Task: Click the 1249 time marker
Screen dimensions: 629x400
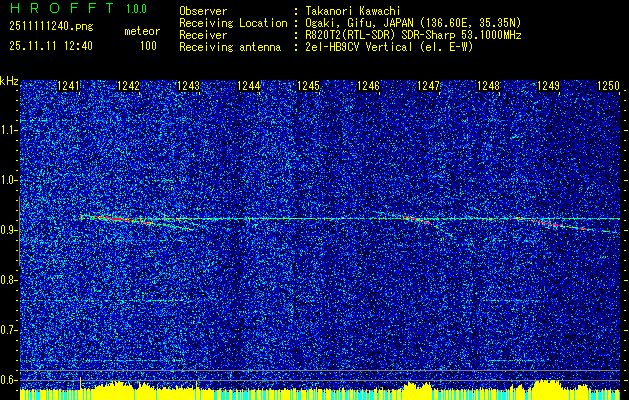Action: coord(548,85)
